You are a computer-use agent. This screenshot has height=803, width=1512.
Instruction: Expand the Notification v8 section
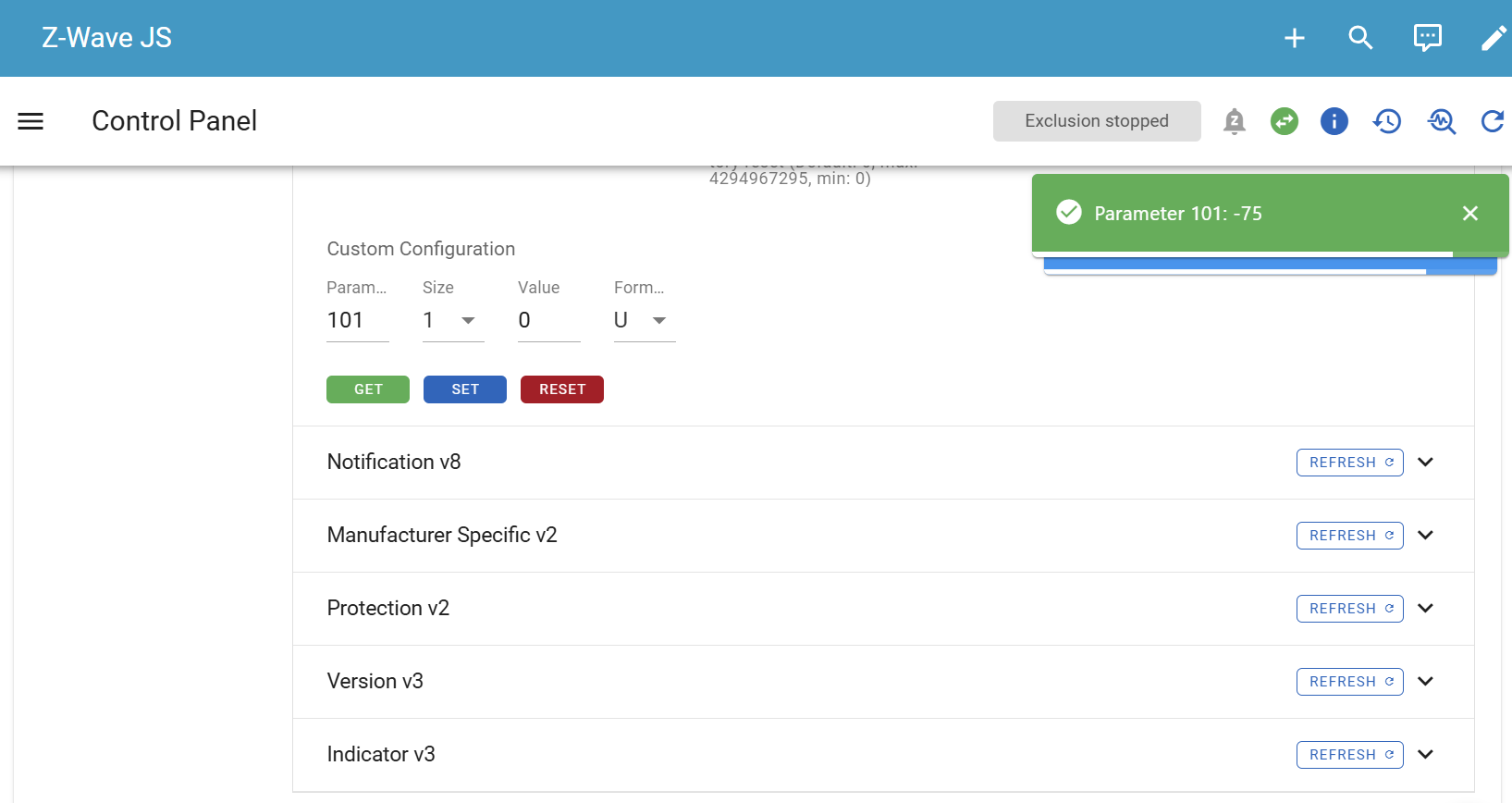tap(1425, 463)
